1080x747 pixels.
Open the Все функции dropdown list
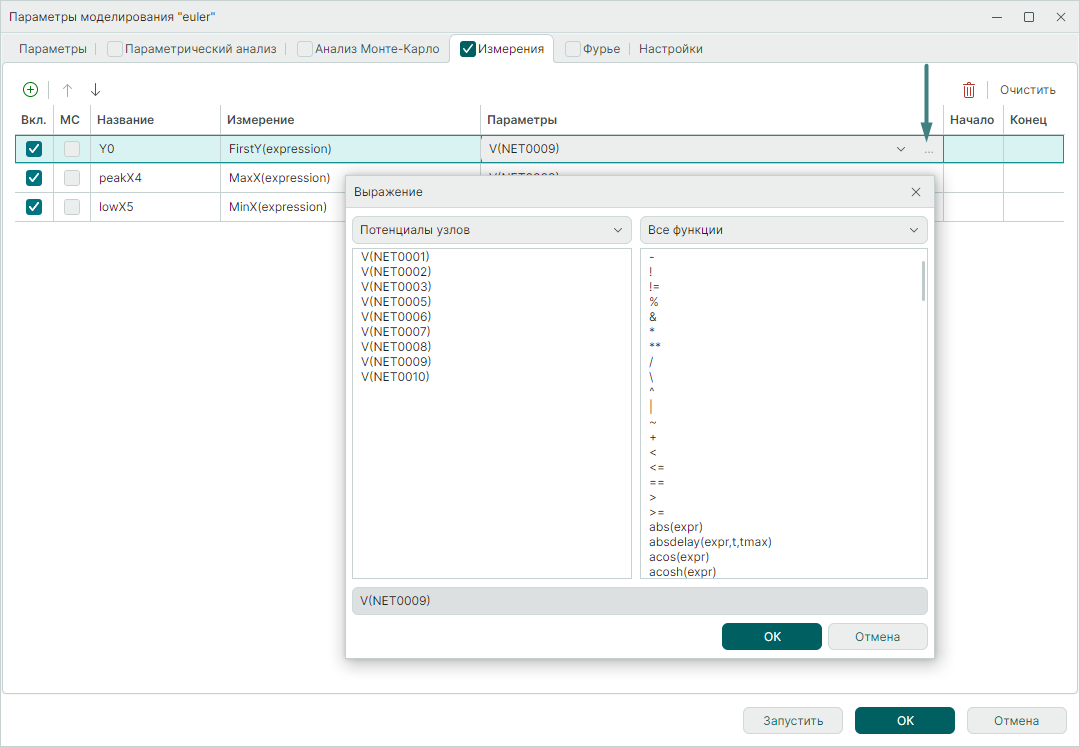tap(783, 230)
